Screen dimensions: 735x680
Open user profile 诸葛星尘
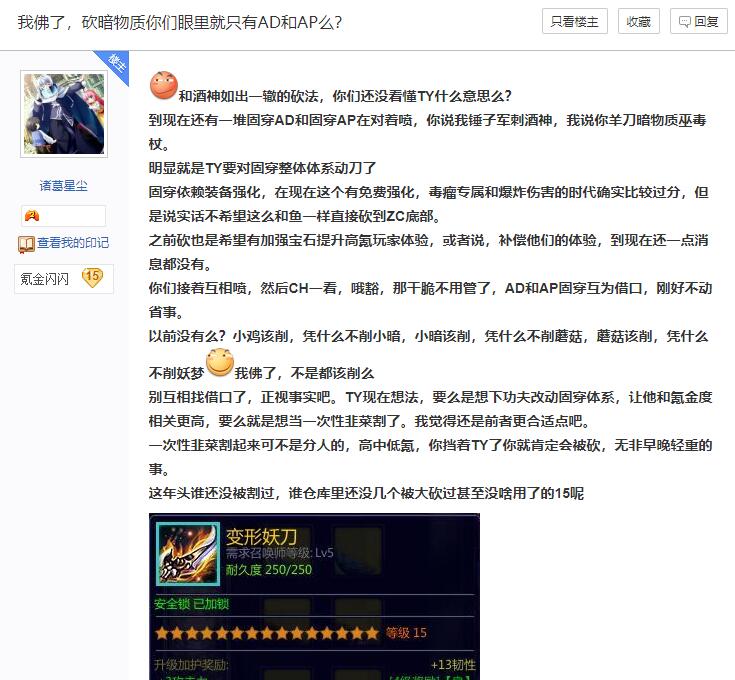click(63, 186)
